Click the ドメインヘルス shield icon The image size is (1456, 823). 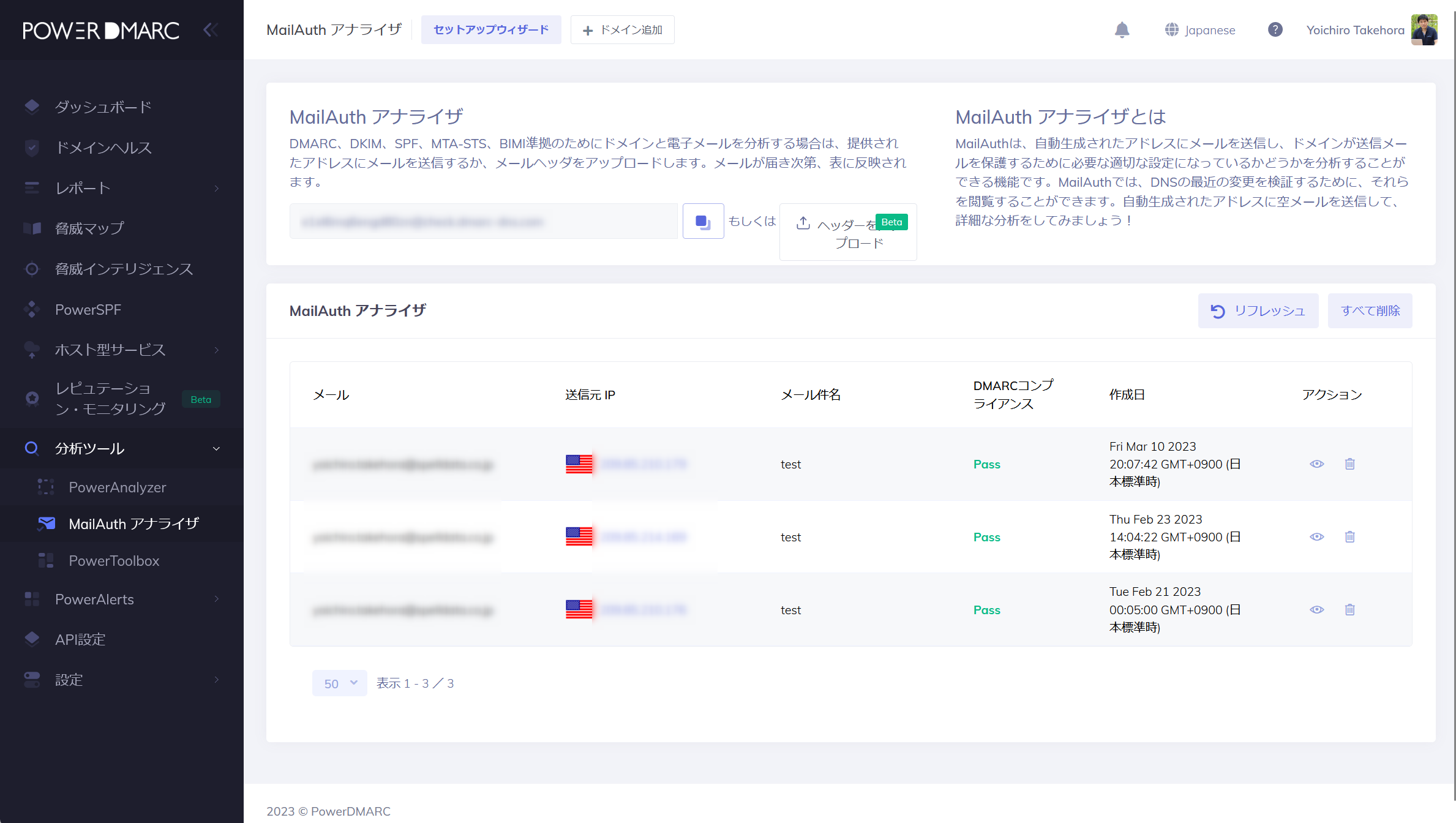32,148
